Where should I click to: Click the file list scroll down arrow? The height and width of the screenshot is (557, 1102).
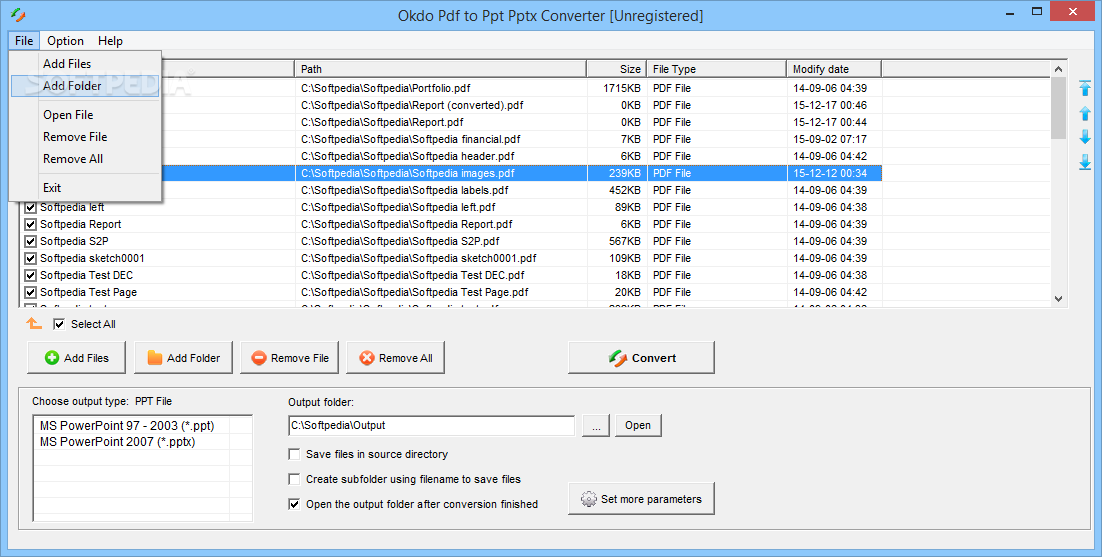coord(1058,299)
